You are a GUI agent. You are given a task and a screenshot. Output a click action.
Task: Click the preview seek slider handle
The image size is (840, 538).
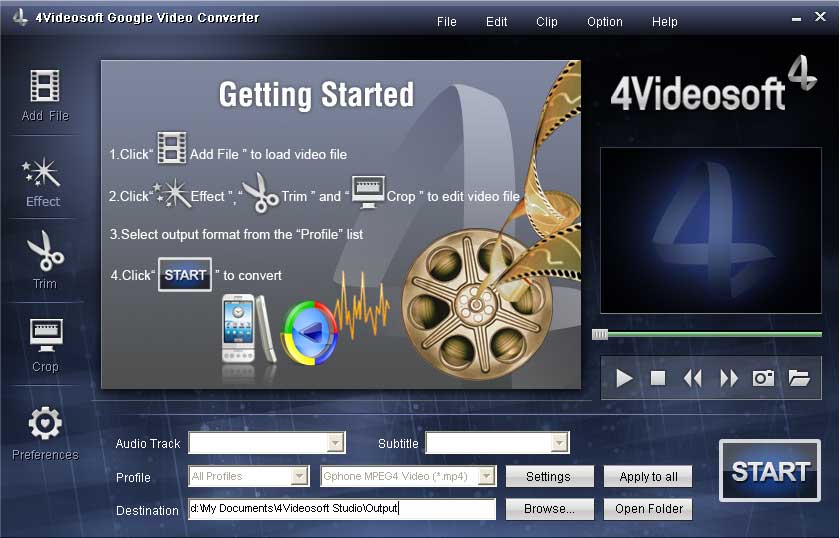pyautogui.click(x=600, y=334)
